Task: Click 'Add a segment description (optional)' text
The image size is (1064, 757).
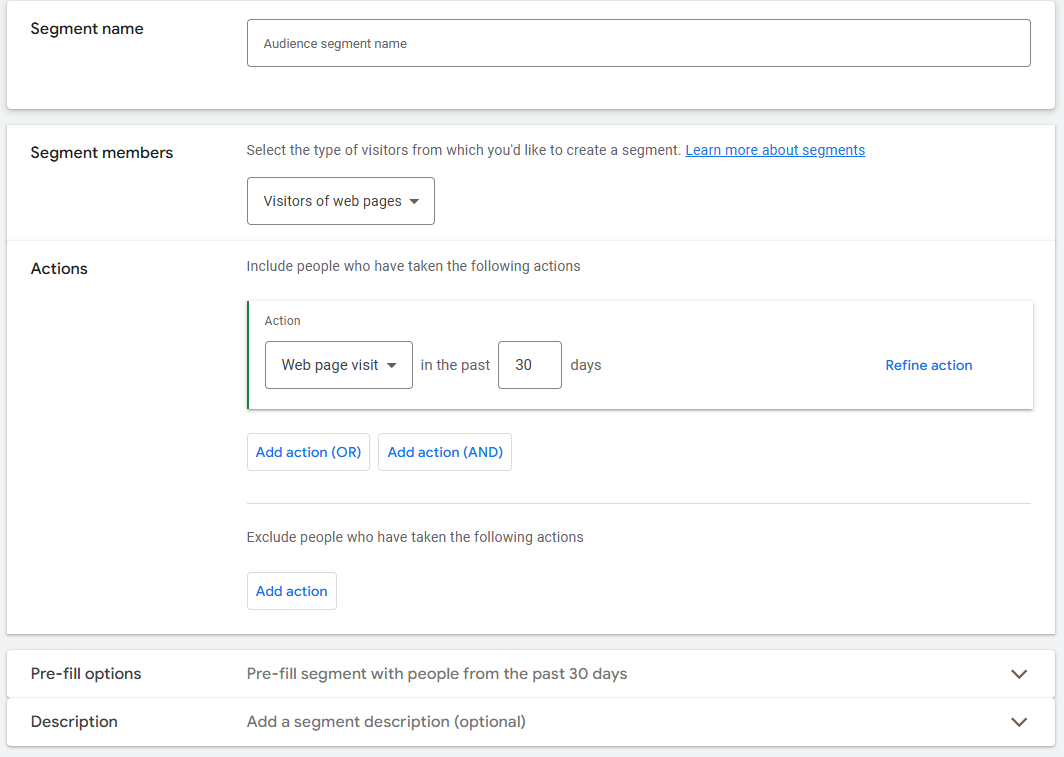Action: pos(386,722)
